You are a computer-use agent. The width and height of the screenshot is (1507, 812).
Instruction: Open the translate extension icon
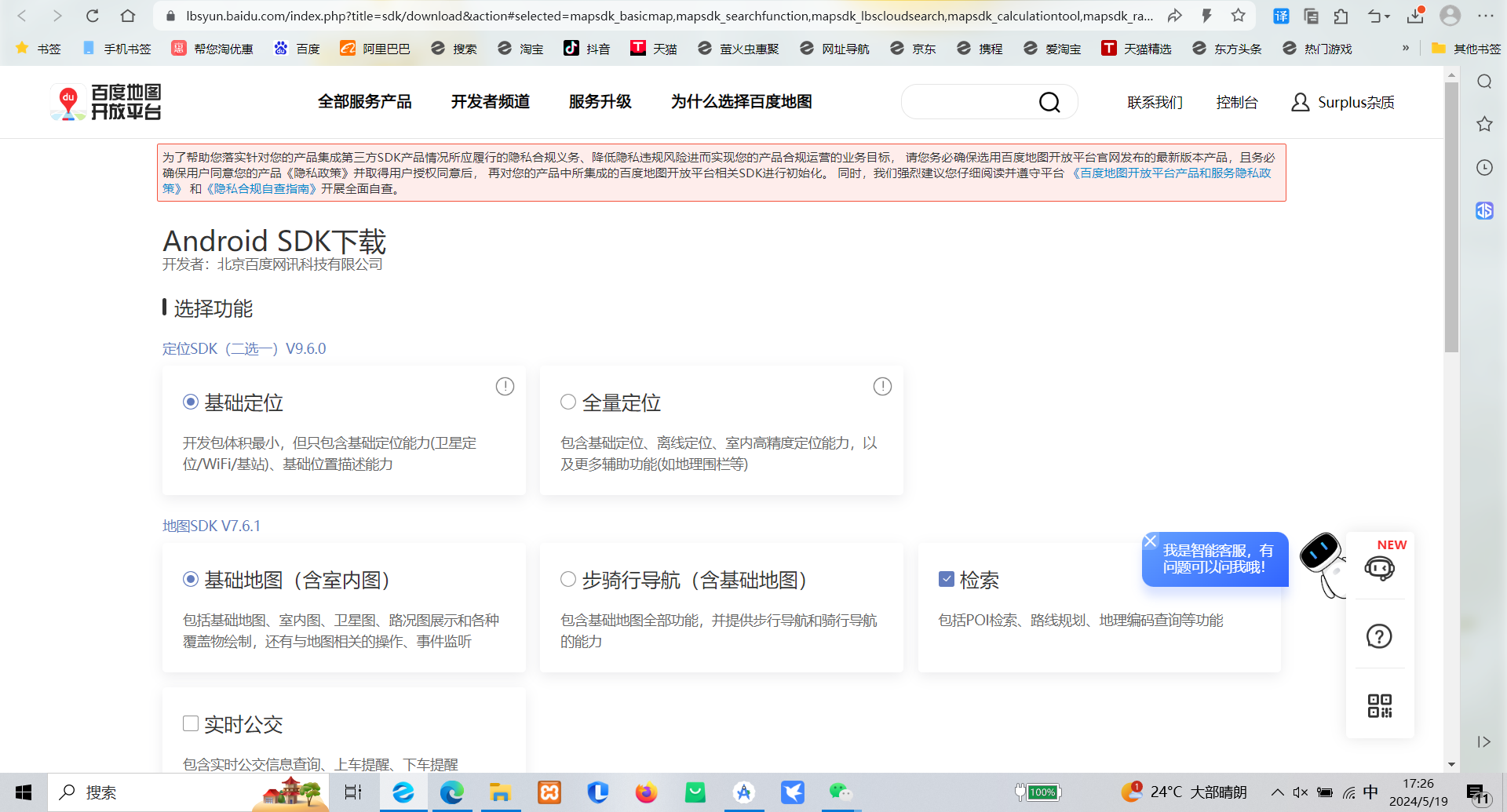click(x=1281, y=16)
